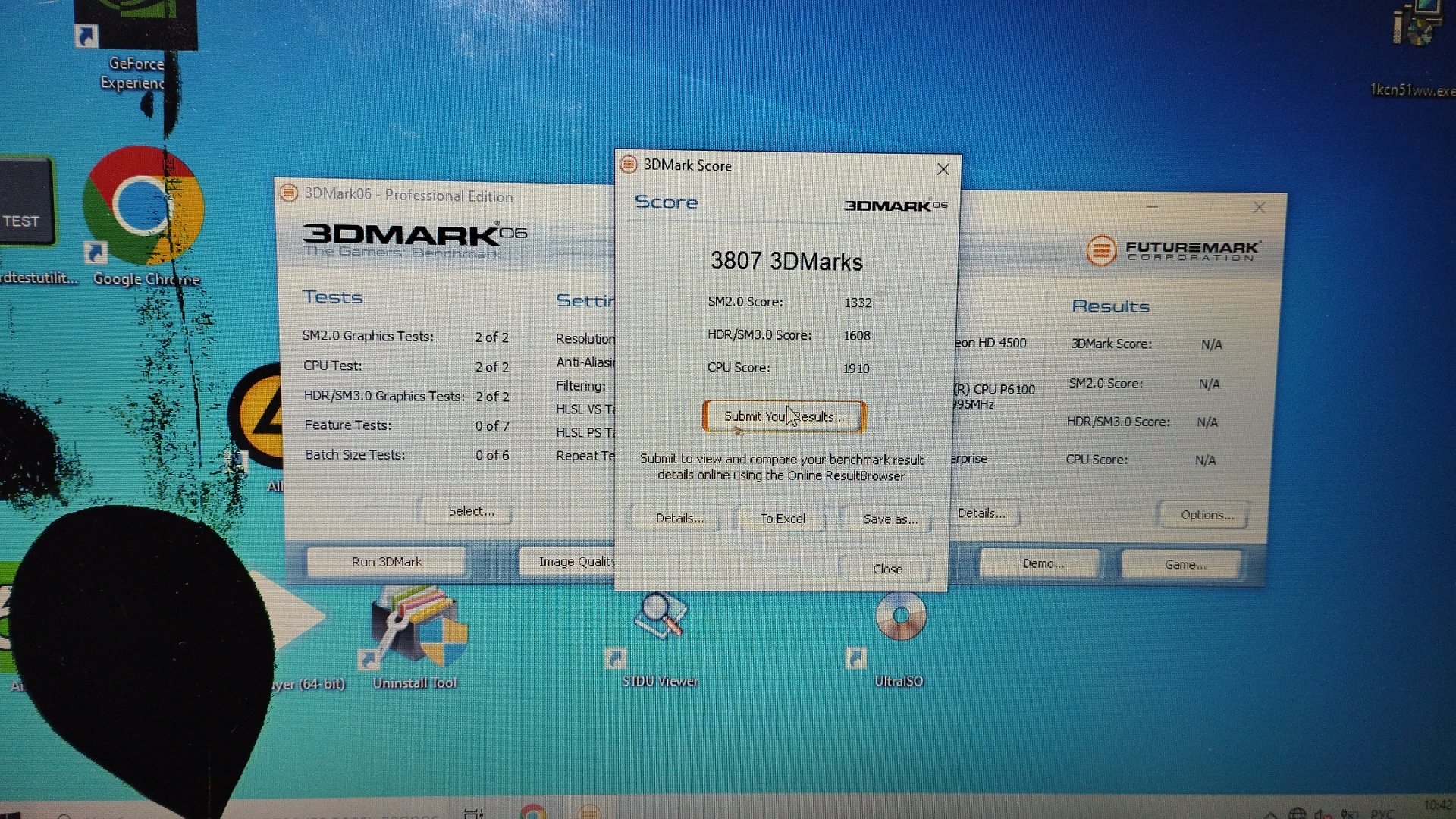The width and height of the screenshot is (1456, 819).
Task: Open the results Options button
Action: [1206, 515]
